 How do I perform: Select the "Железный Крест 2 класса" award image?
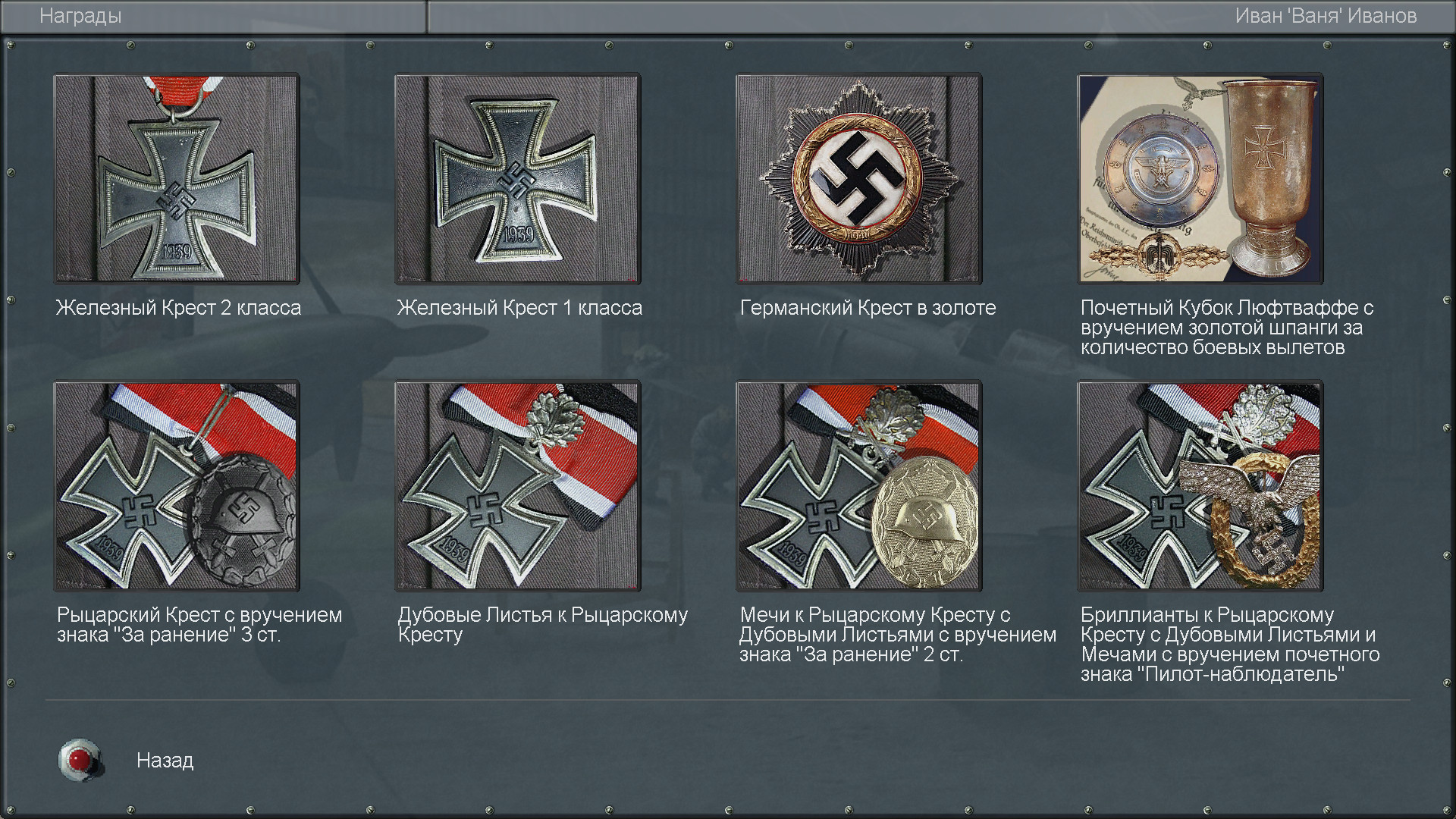(177, 179)
